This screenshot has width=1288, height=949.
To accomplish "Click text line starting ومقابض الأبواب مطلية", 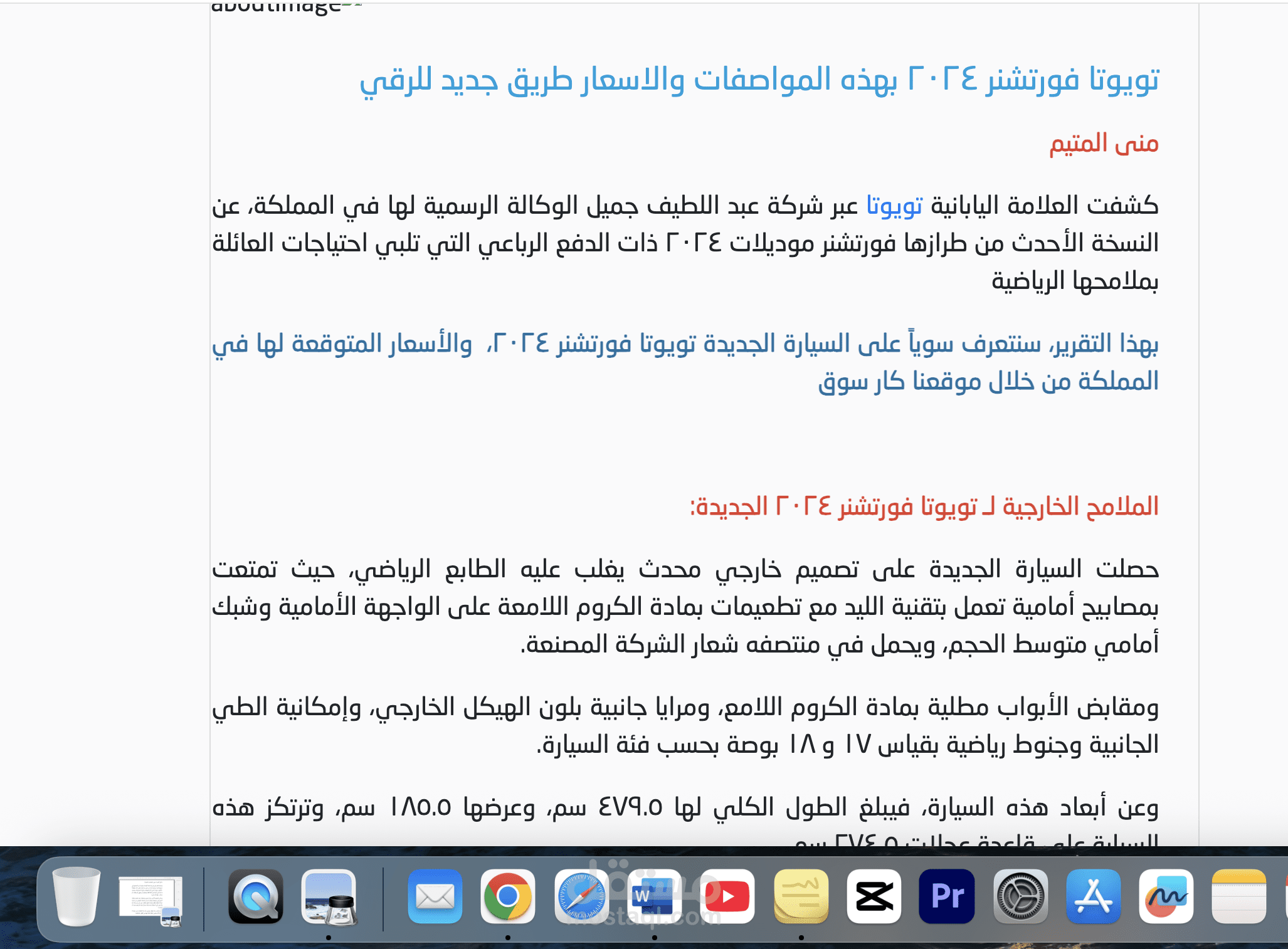I will 685,707.
